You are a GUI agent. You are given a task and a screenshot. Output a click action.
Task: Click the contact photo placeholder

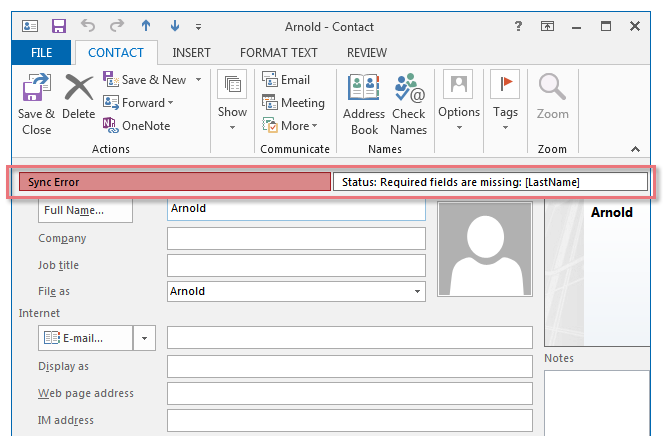(x=485, y=249)
